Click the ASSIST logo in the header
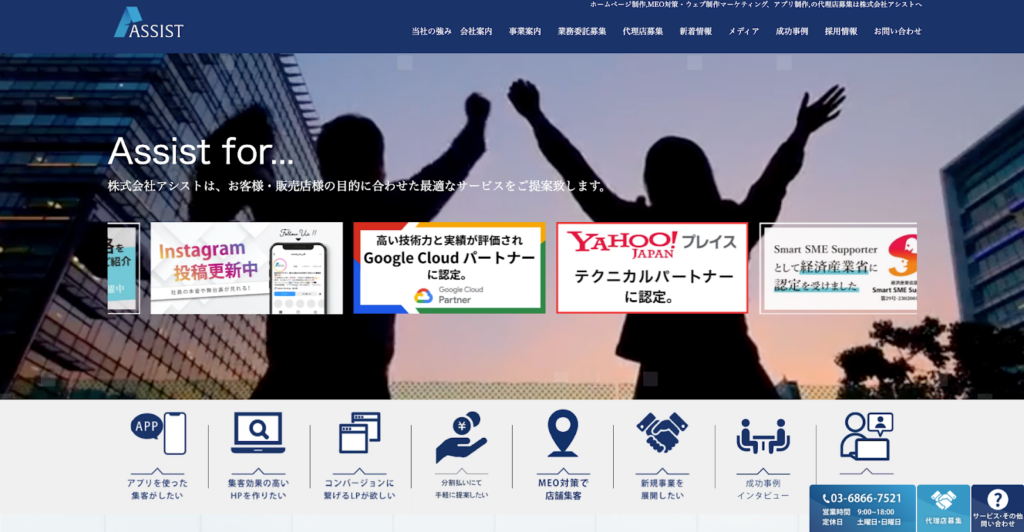Image resolution: width=1024 pixels, height=532 pixels. pyautogui.click(x=149, y=23)
